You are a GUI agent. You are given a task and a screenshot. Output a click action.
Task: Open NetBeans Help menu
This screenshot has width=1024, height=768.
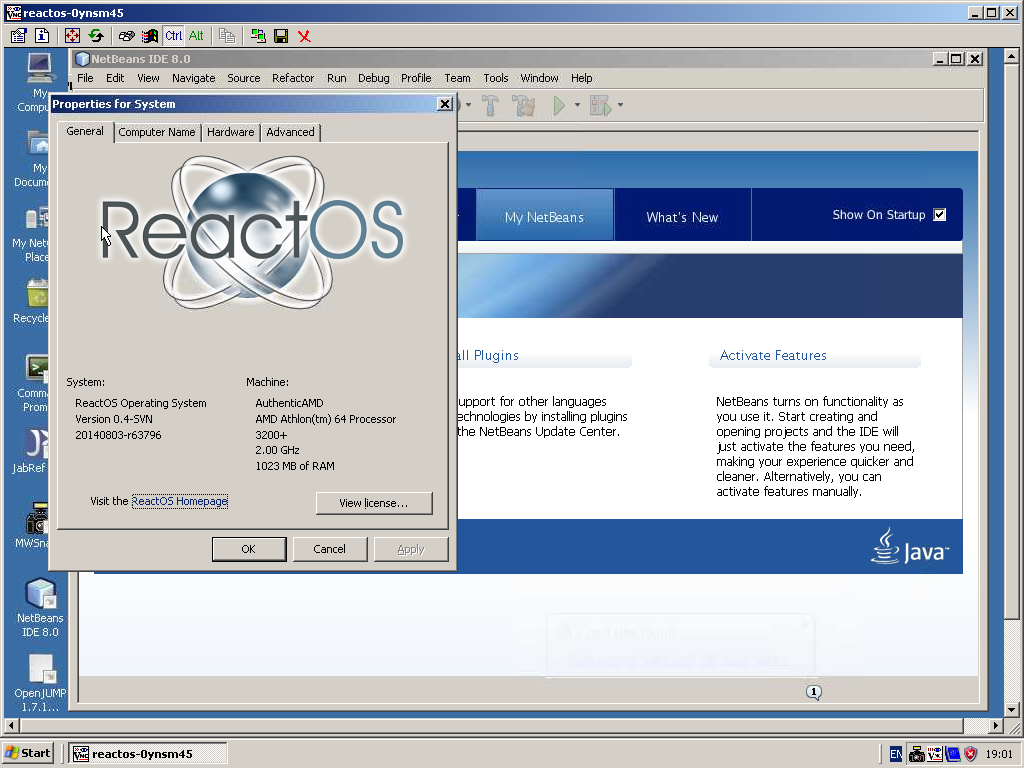[x=581, y=78]
